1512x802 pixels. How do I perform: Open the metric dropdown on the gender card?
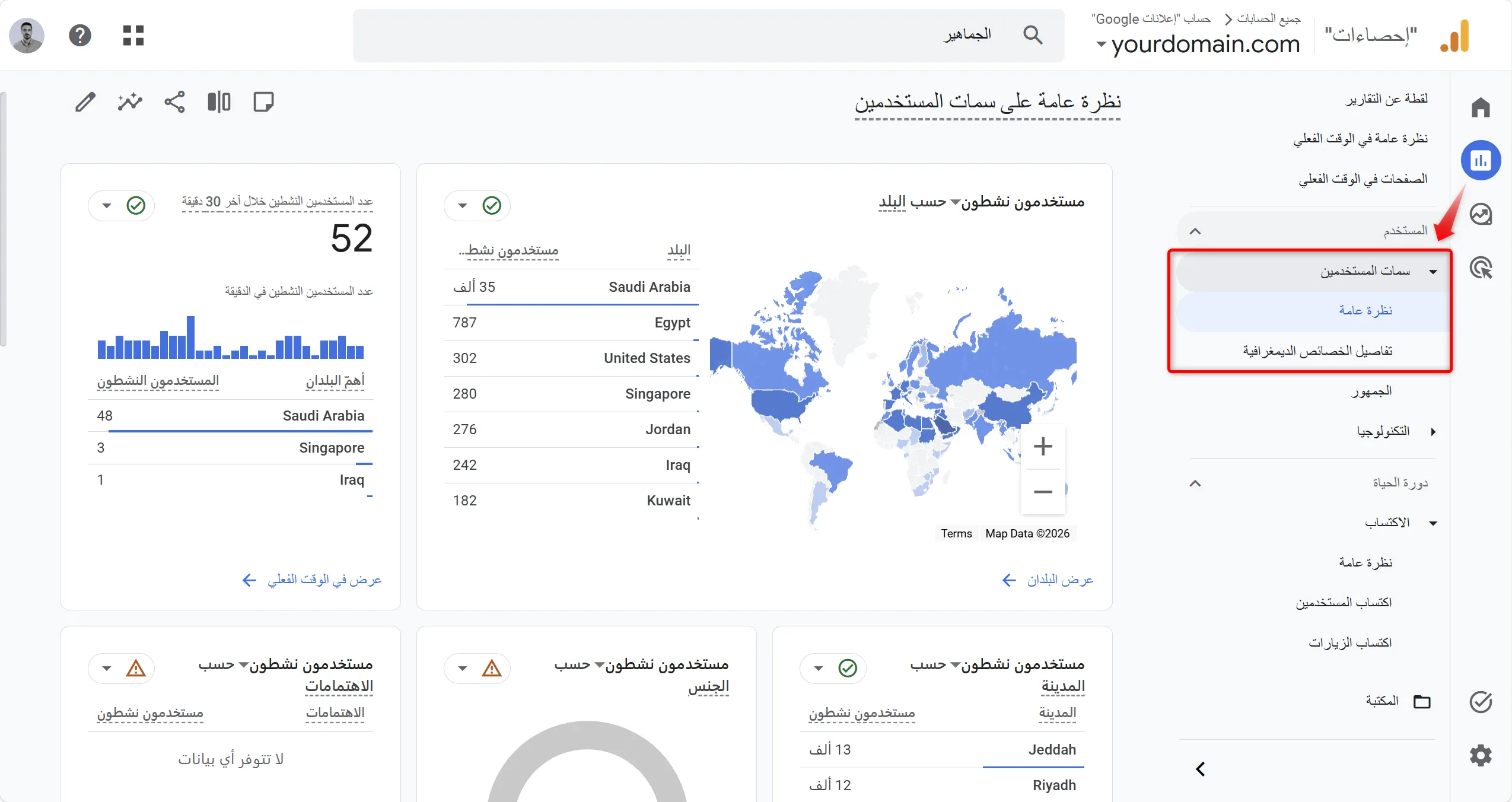point(599,665)
